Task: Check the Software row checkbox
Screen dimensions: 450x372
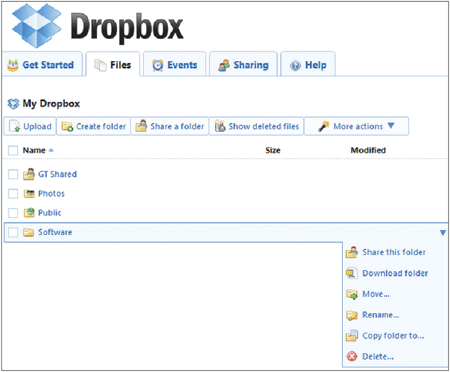Action: pyautogui.click(x=13, y=232)
